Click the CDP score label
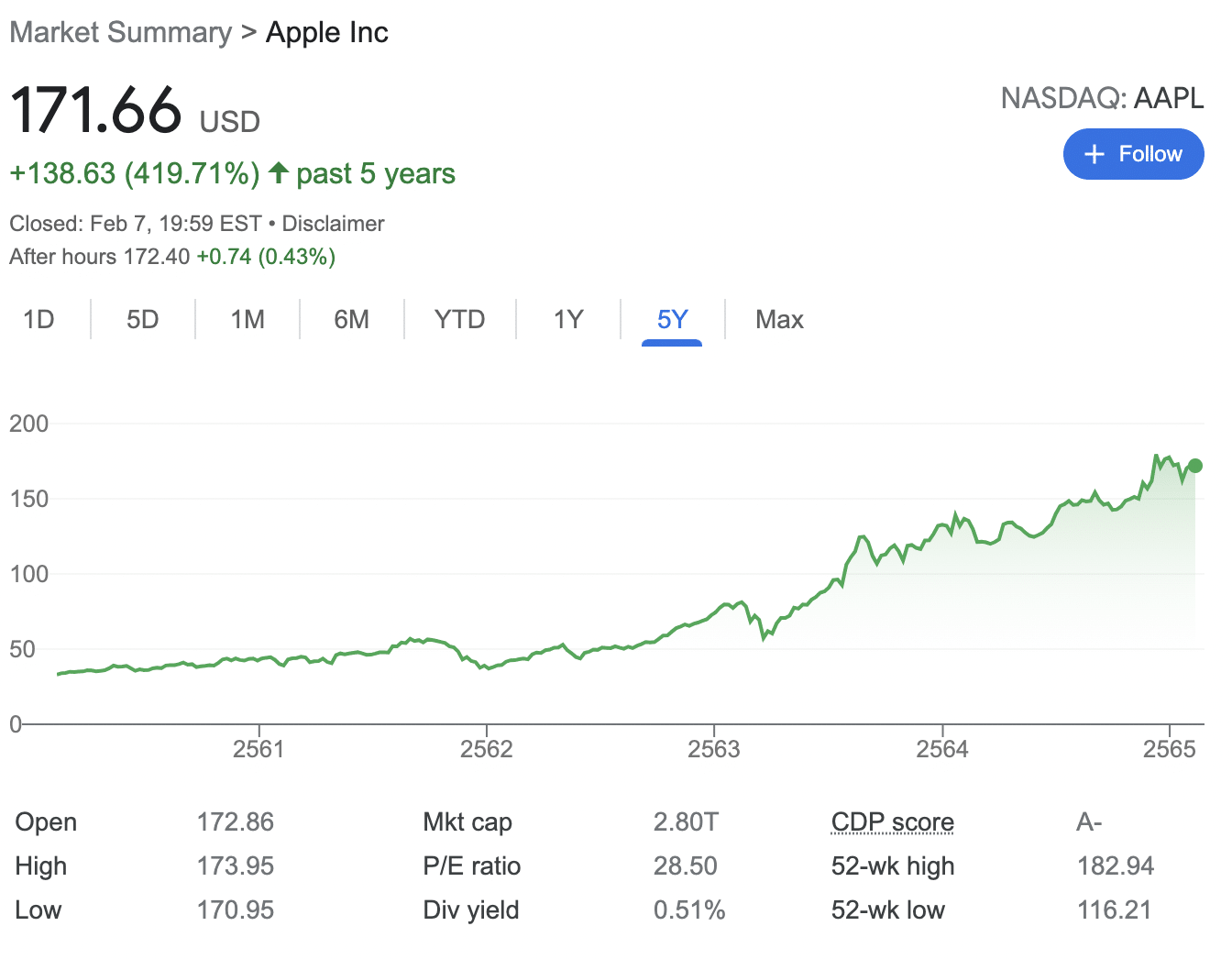Viewport: 1232px width, 959px height. [x=892, y=821]
